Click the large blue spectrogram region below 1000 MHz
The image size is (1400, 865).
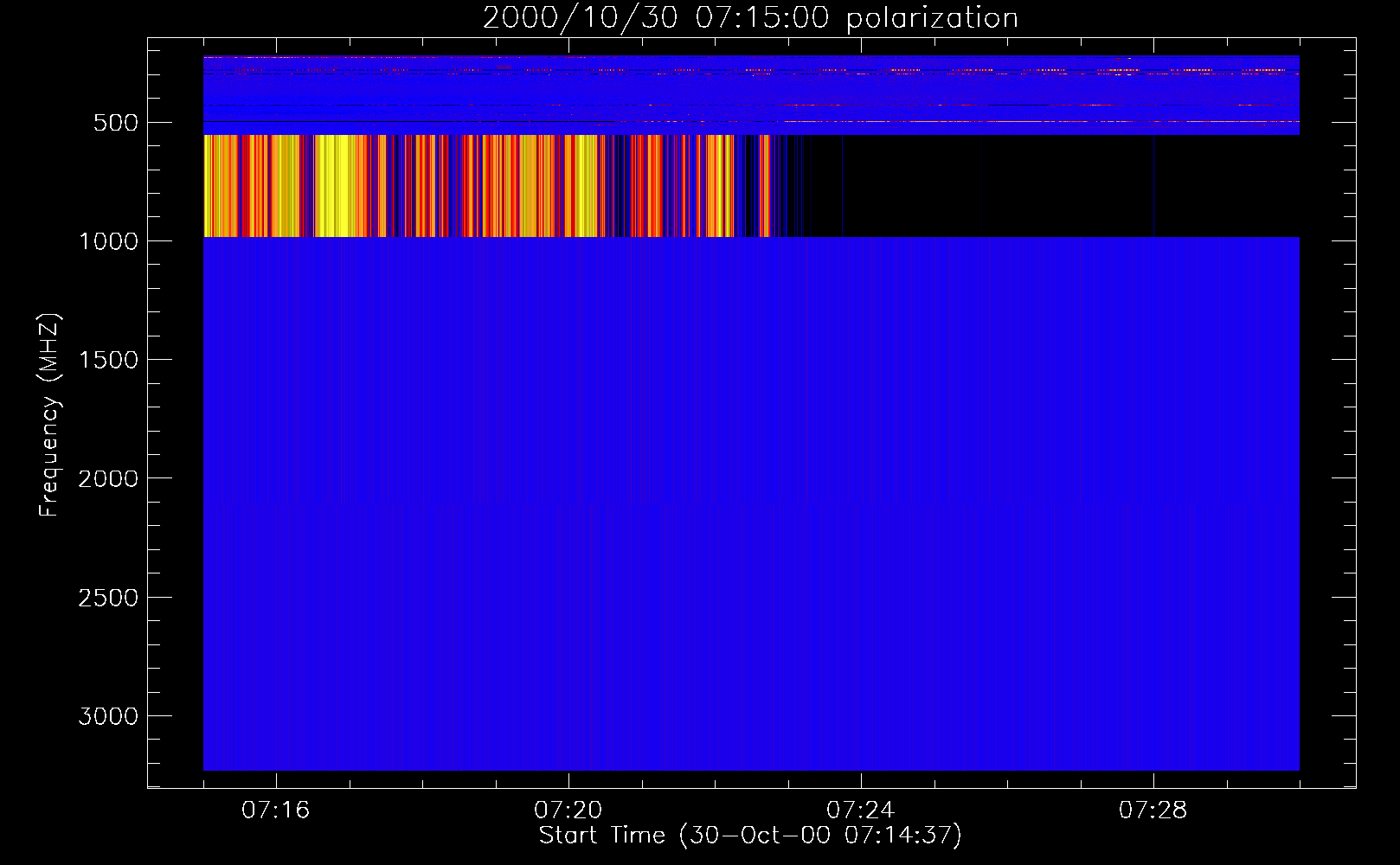tap(751, 503)
